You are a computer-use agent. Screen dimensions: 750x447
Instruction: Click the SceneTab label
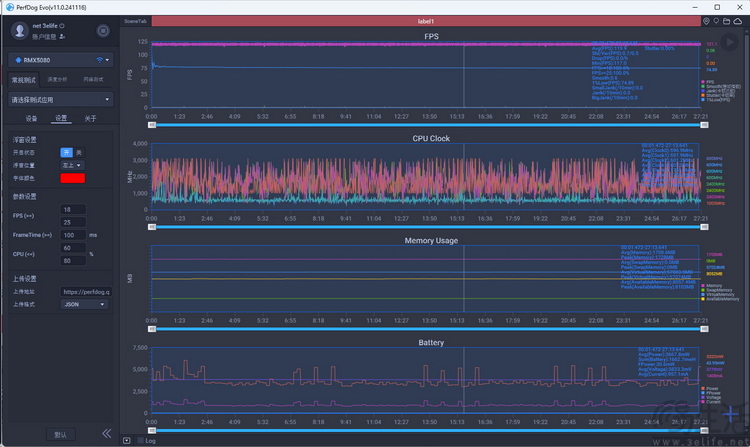point(135,21)
